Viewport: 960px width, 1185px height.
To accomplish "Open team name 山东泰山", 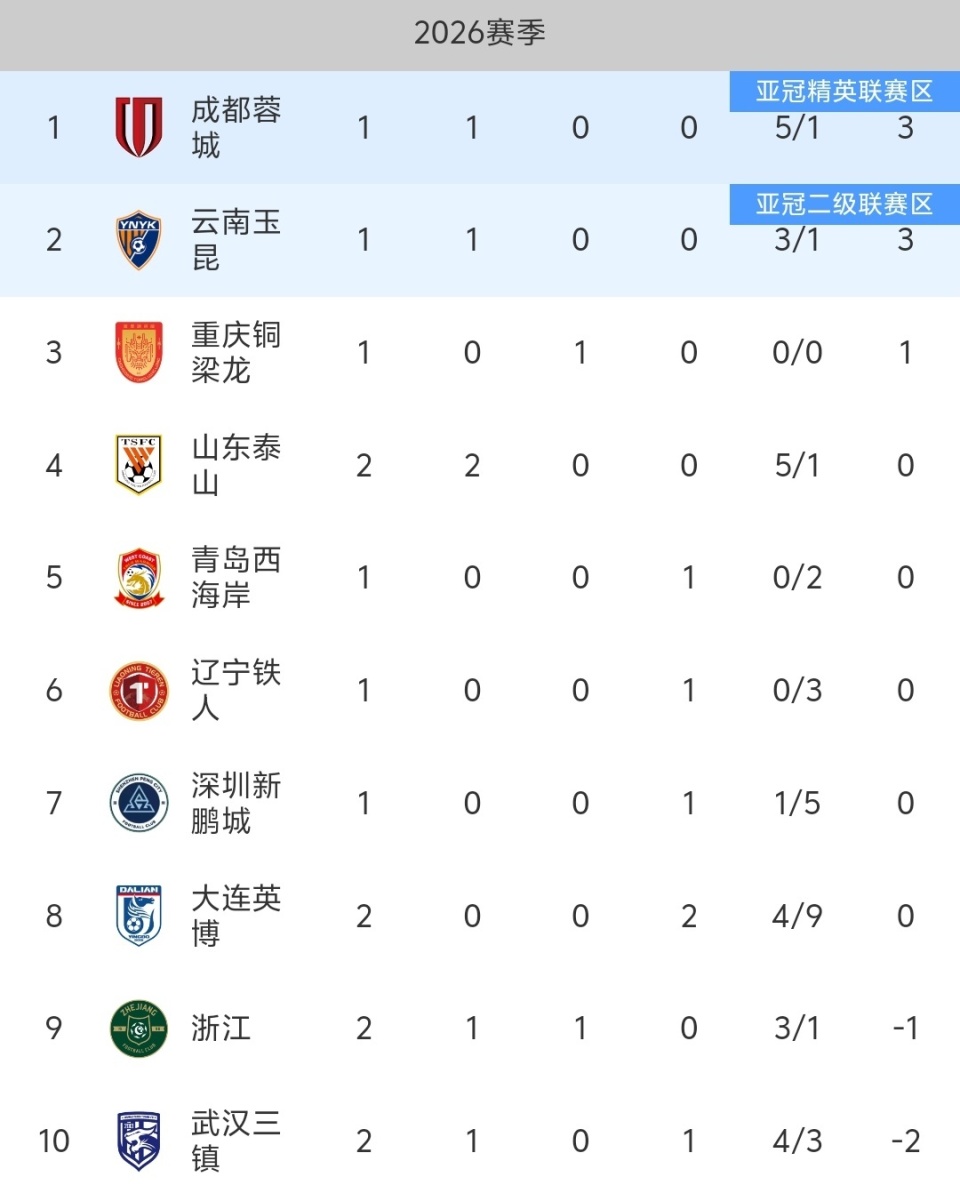I will (x=236, y=466).
